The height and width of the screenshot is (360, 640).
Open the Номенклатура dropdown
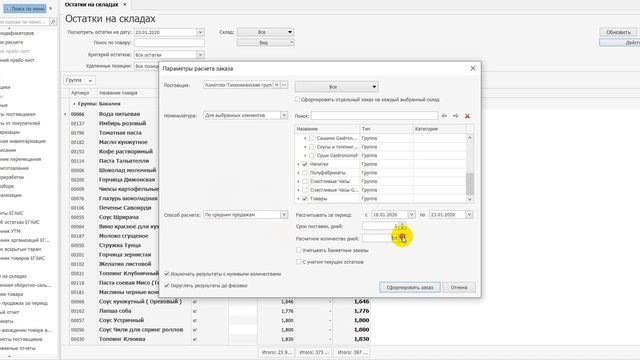coord(284,116)
